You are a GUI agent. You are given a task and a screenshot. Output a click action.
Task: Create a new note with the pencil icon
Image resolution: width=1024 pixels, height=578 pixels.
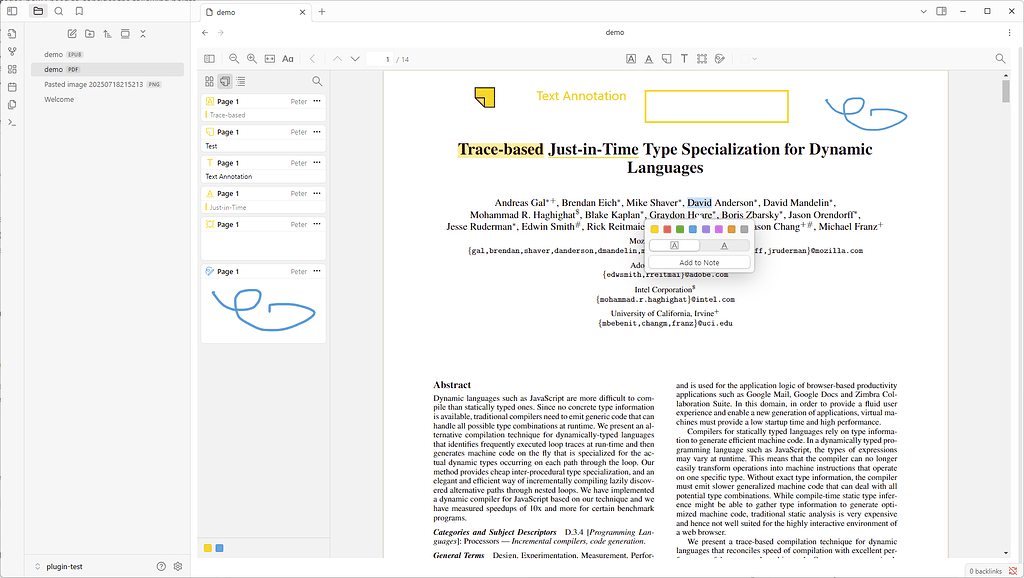tap(72, 33)
